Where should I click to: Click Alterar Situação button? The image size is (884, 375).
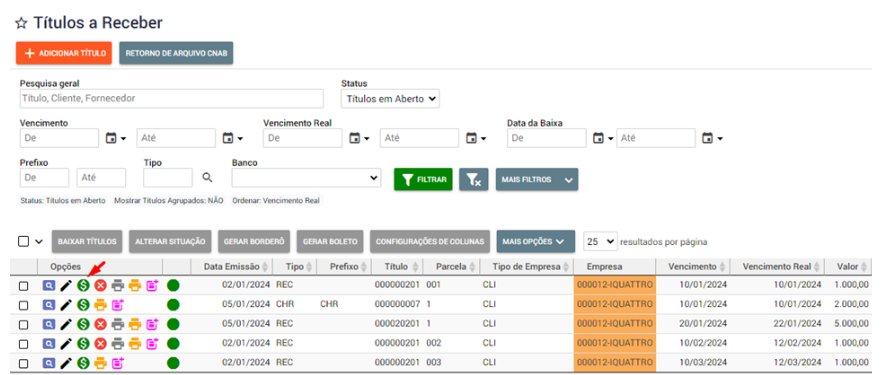pos(170,241)
